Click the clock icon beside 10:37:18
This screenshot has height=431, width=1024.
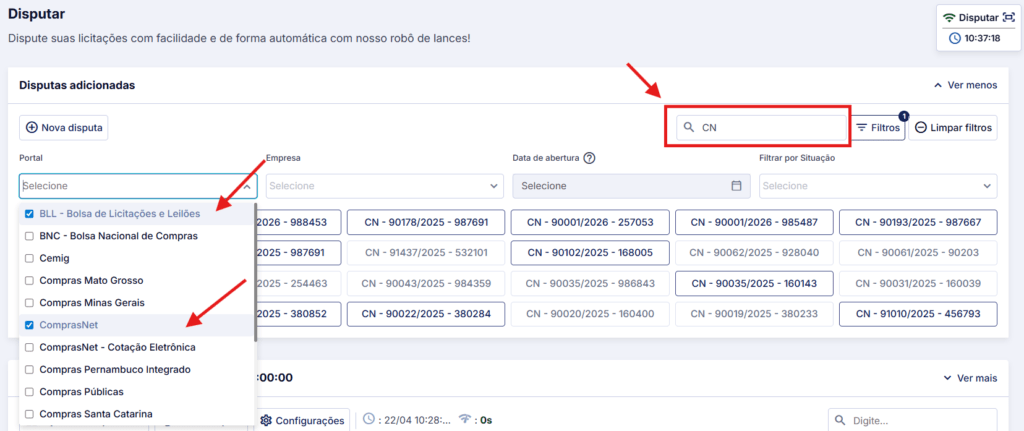(953, 37)
